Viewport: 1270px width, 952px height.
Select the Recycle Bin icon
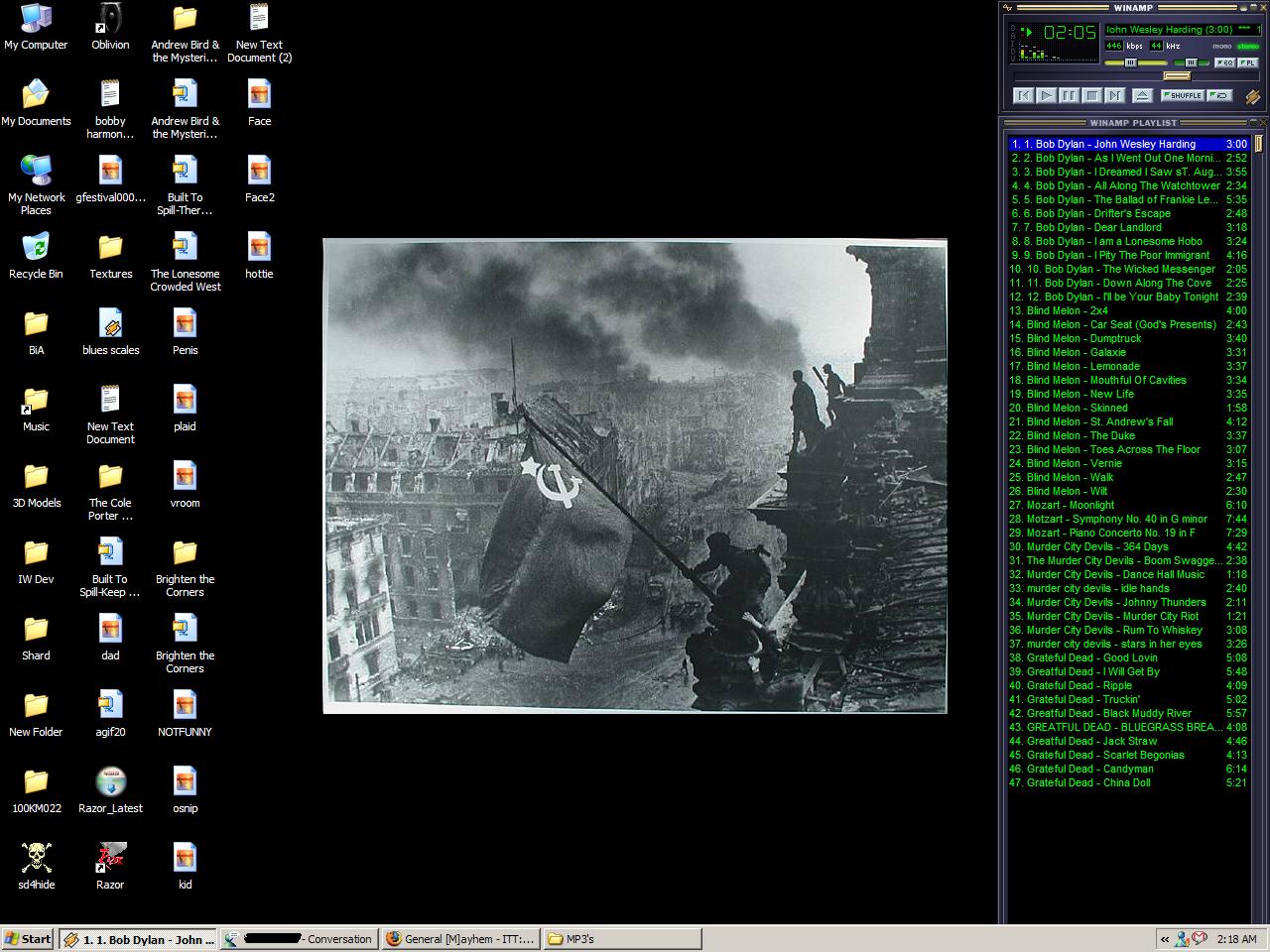[36, 256]
